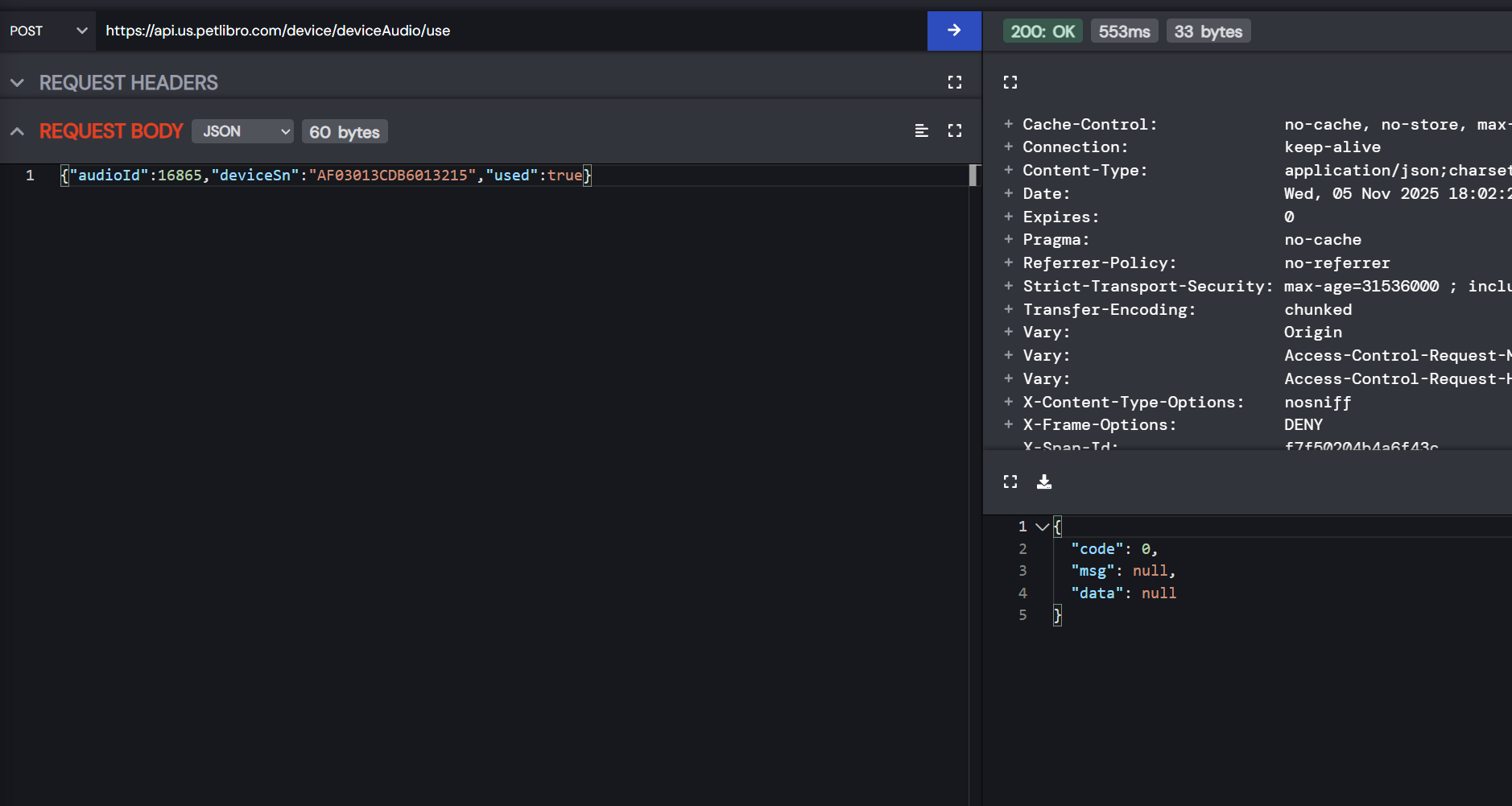Expand the Request Headers section to fullscreen
This screenshot has height=806, width=1512.
coord(956,81)
